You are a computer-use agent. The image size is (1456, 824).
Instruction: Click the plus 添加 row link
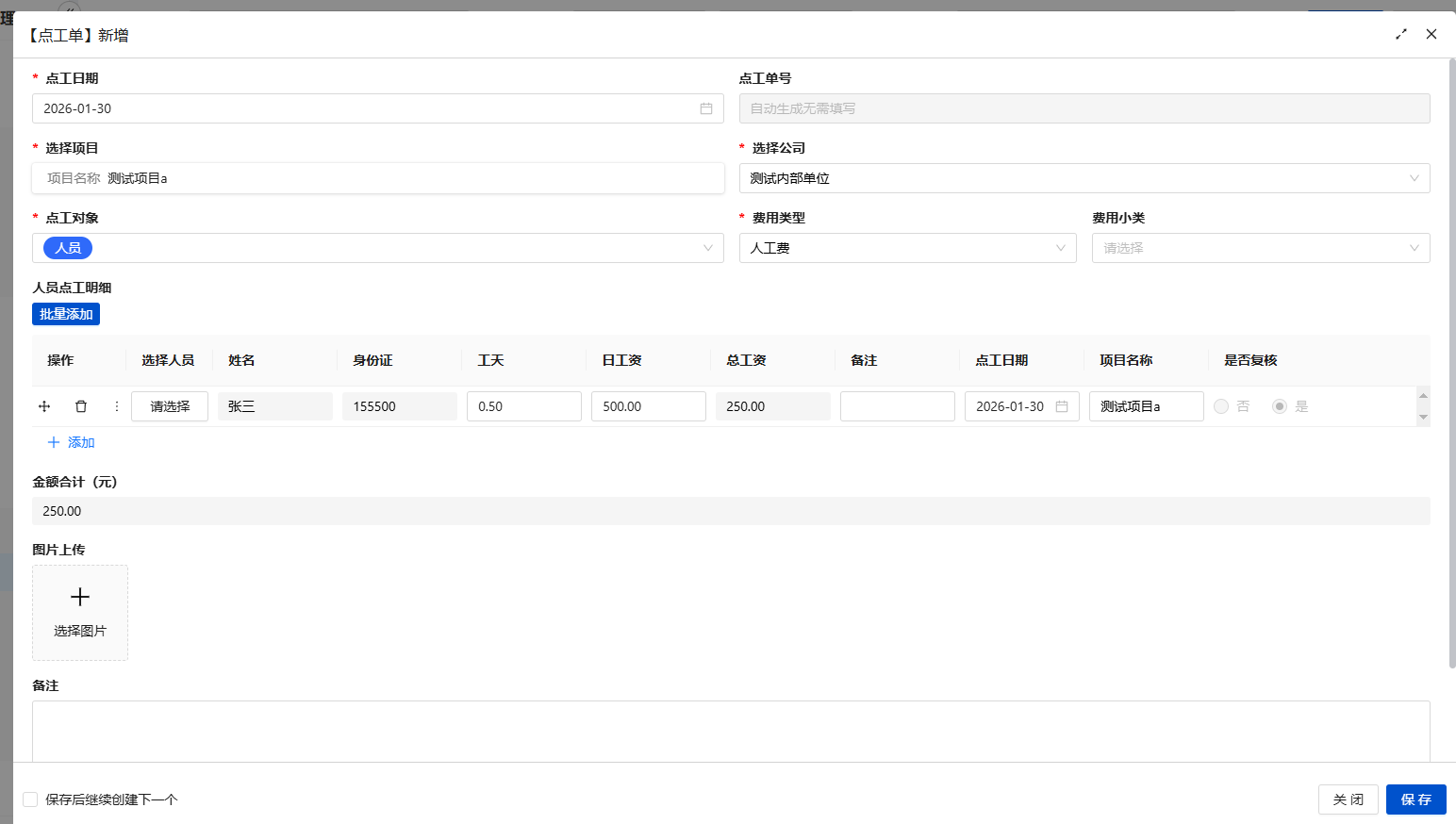click(x=72, y=442)
